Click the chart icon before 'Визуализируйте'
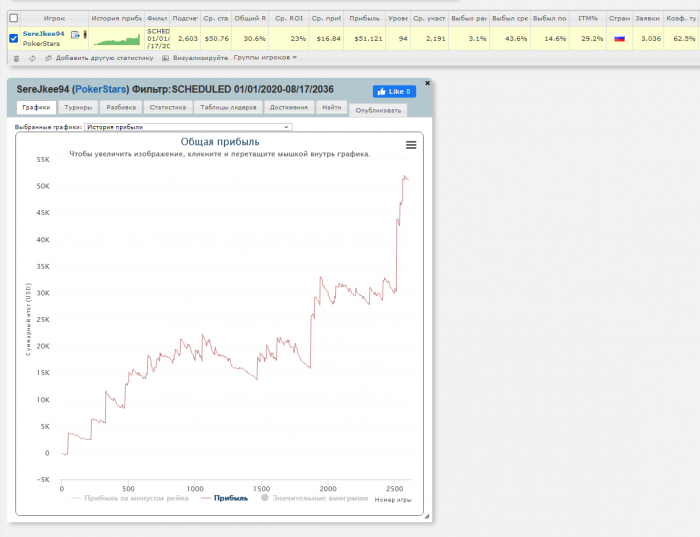This screenshot has width=700, height=537. 165,58
